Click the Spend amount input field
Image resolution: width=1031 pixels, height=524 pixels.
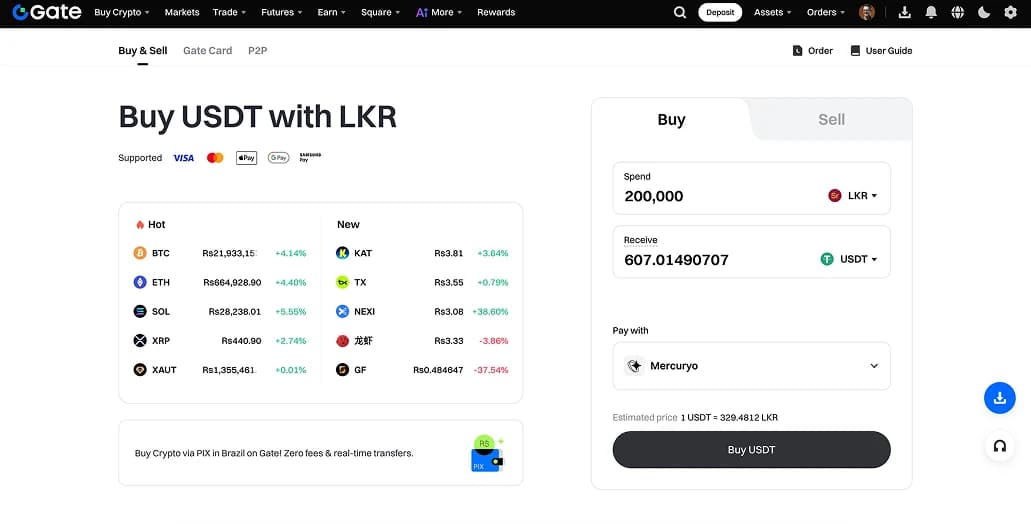tap(710, 196)
